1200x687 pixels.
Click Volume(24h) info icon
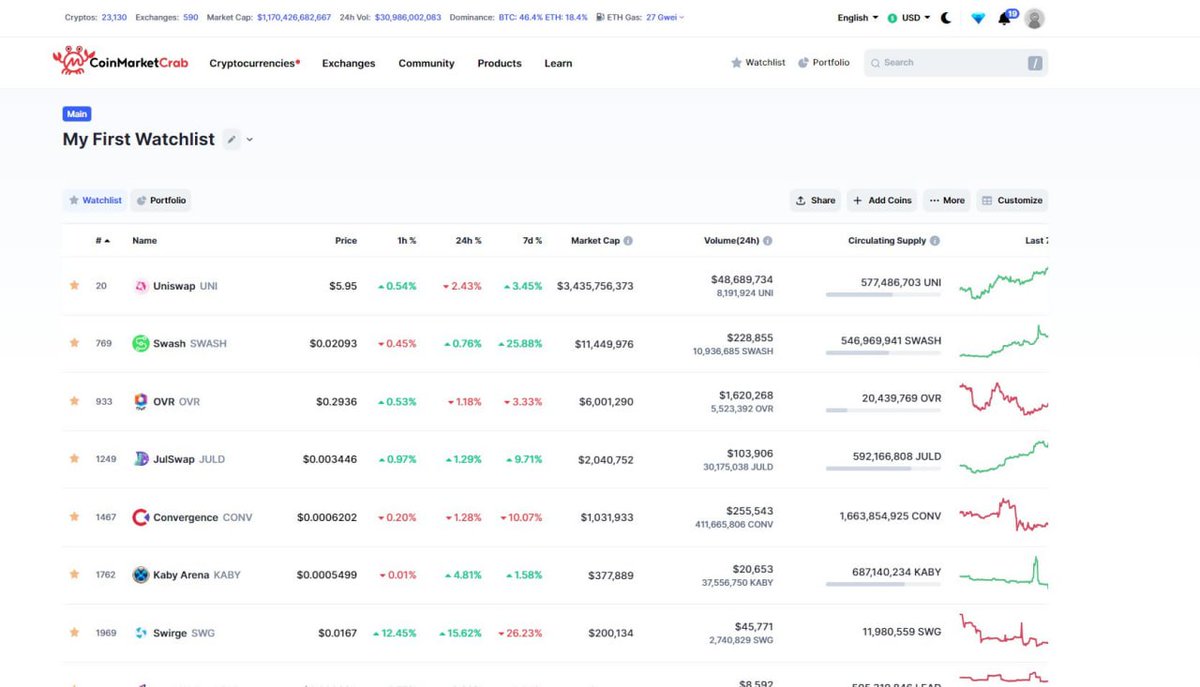767,241
